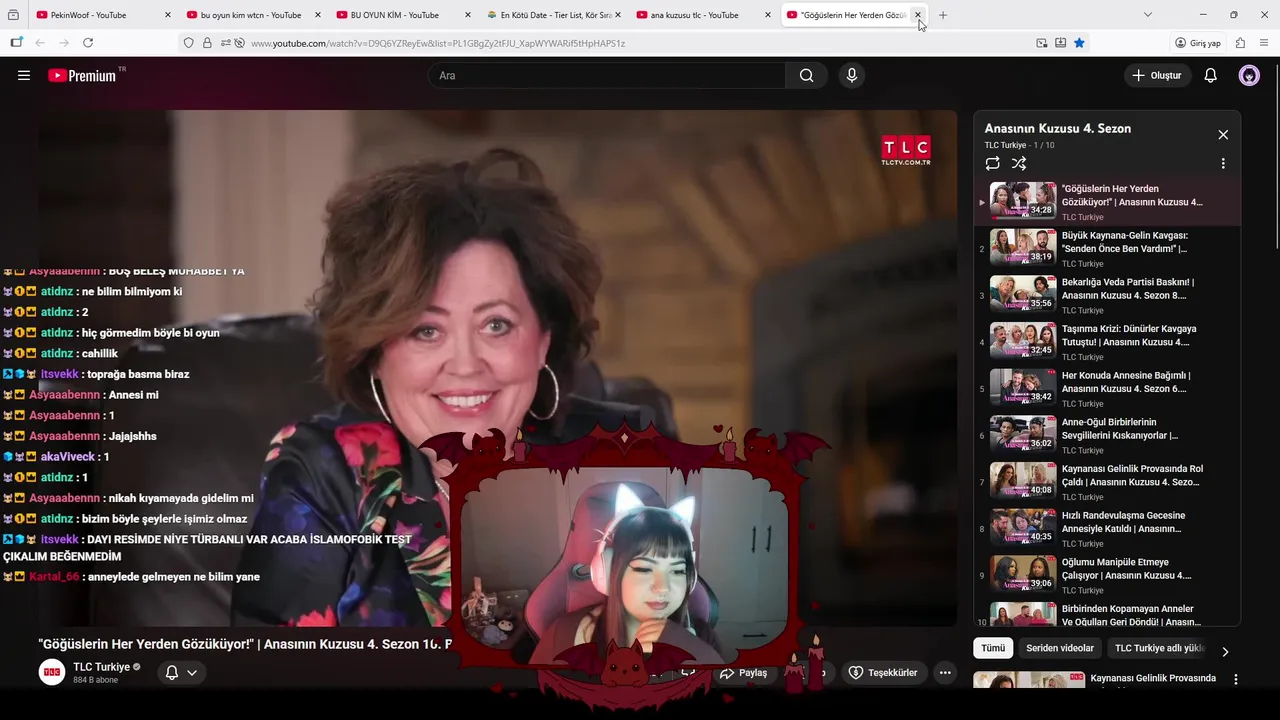Screen dimensions: 1280x720
Task: Open the Oluştur create menu
Action: coord(1157,75)
